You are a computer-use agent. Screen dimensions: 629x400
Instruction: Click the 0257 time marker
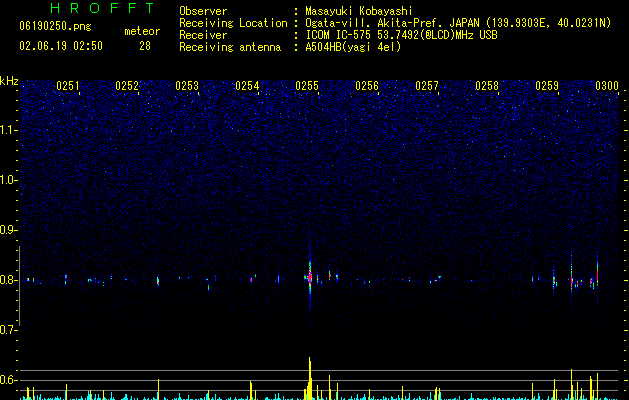pyautogui.click(x=427, y=86)
